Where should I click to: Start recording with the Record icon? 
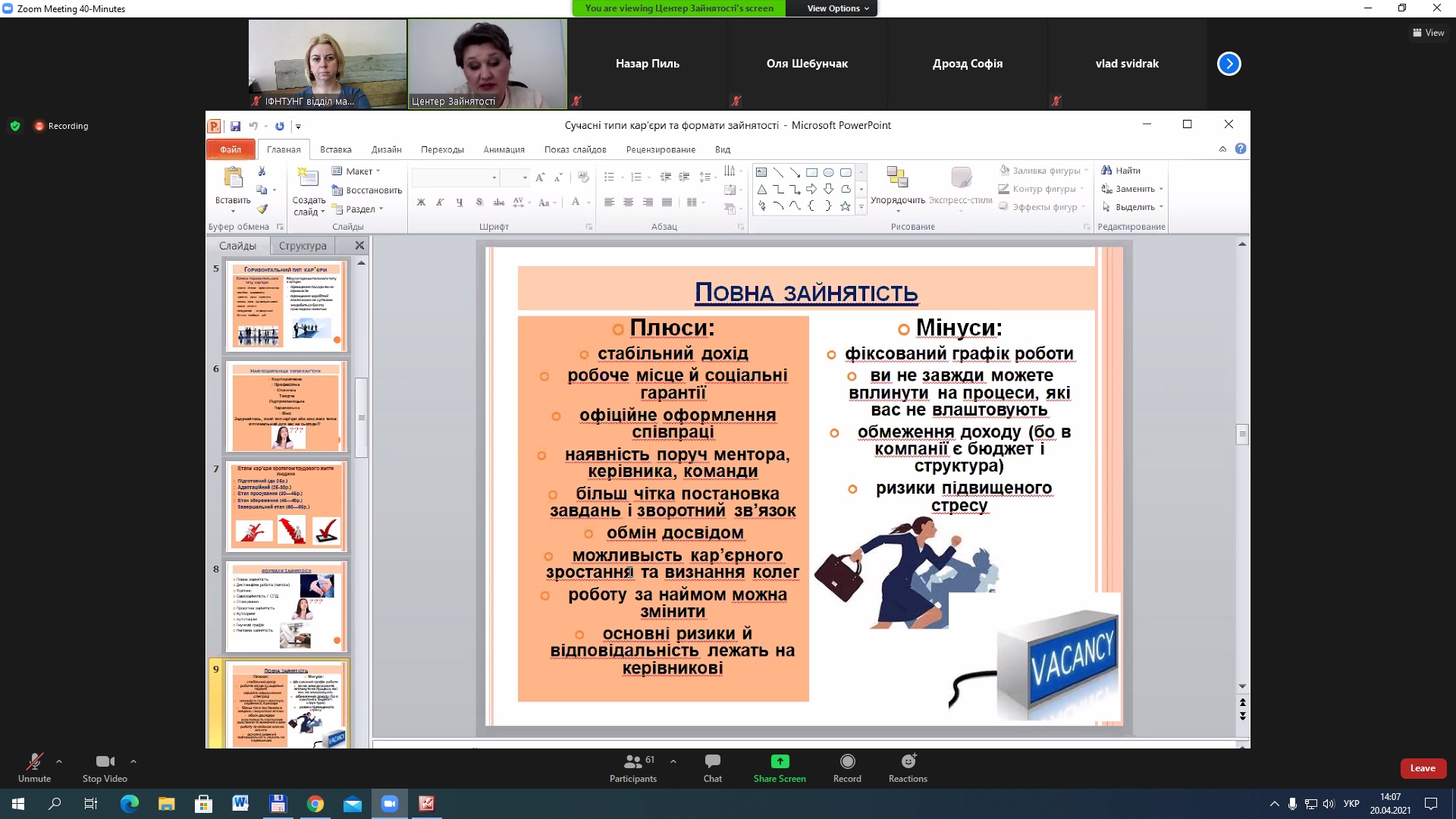[x=847, y=761]
